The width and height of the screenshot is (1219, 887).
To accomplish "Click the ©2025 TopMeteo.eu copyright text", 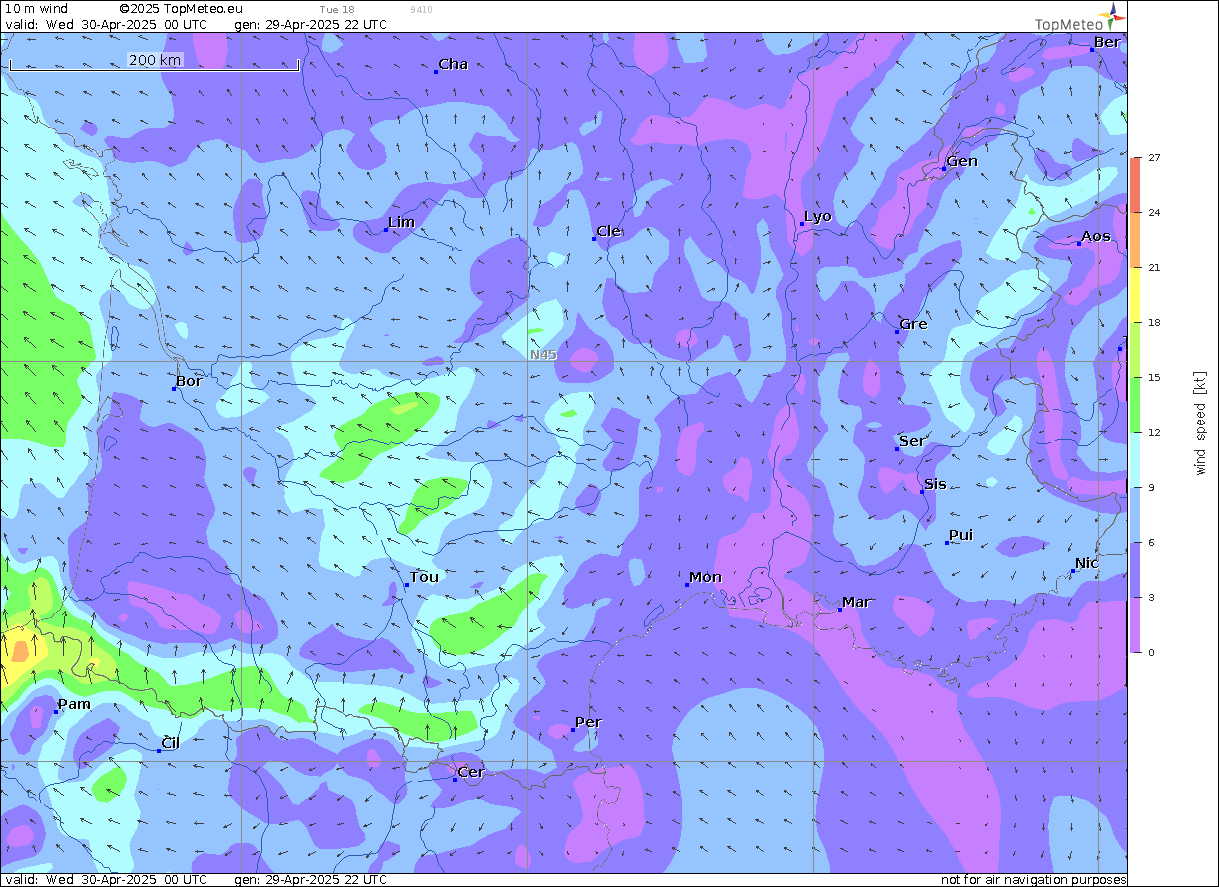I will 181,9.
